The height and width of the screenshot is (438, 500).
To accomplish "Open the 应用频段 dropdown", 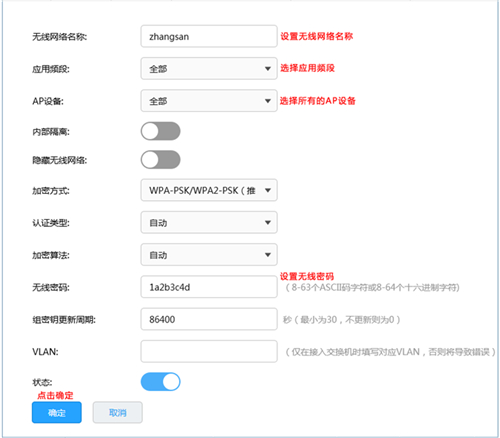I will pyautogui.click(x=209, y=69).
